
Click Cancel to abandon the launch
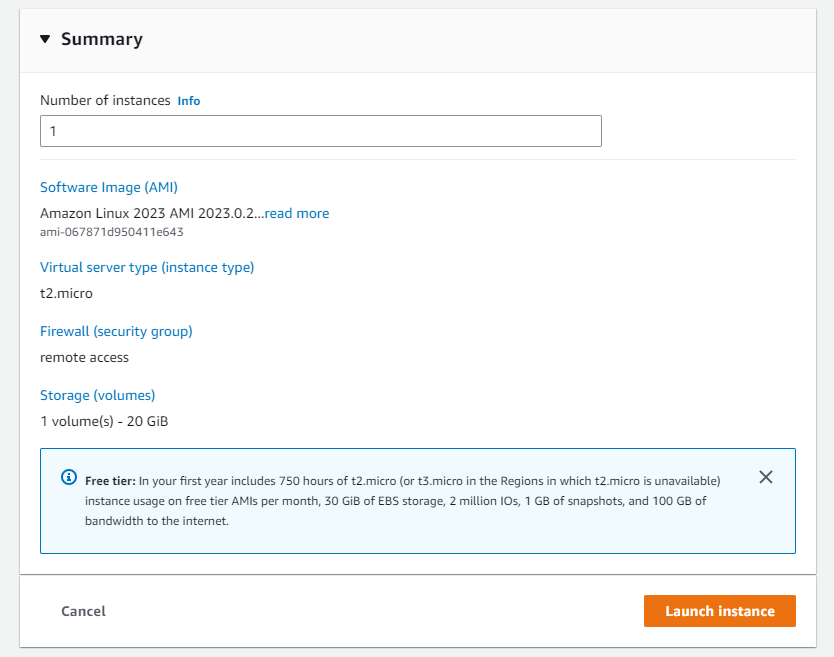[x=83, y=611]
